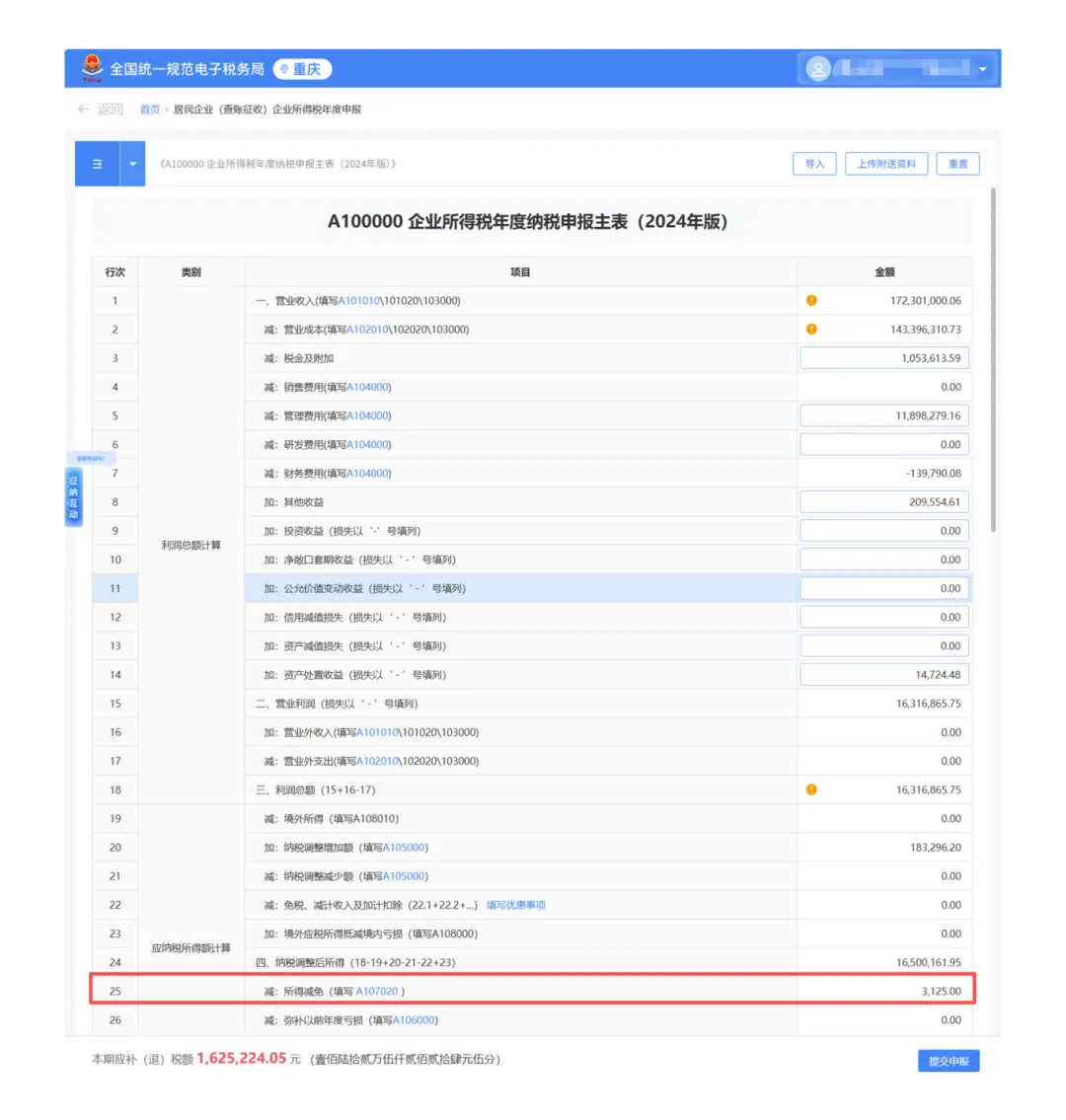The width and height of the screenshot is (1066, 1120).
Task: Click the 境外所得 row 19 label
Action: click(332, 819)
